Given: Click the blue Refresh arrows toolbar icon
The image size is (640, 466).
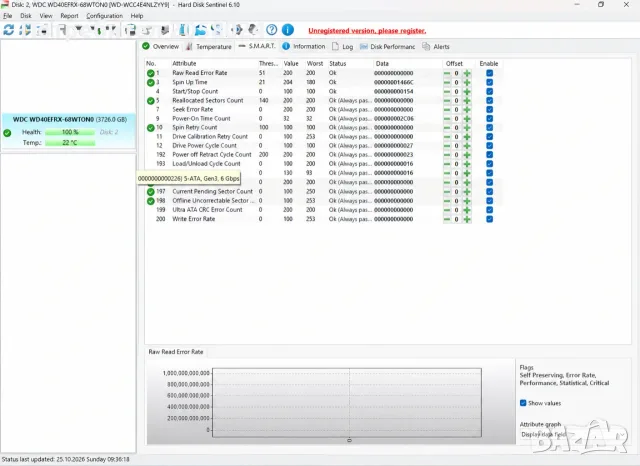Looking at the screenshot, I should click(x=9, y=30).
